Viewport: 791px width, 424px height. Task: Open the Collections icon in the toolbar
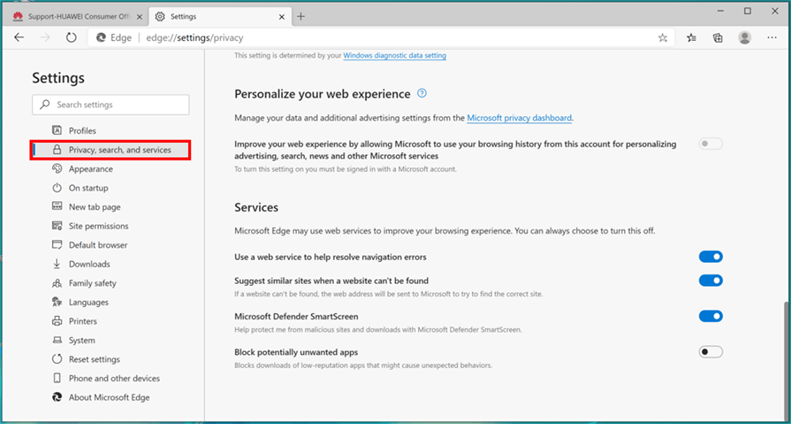[x=718, y=38]
